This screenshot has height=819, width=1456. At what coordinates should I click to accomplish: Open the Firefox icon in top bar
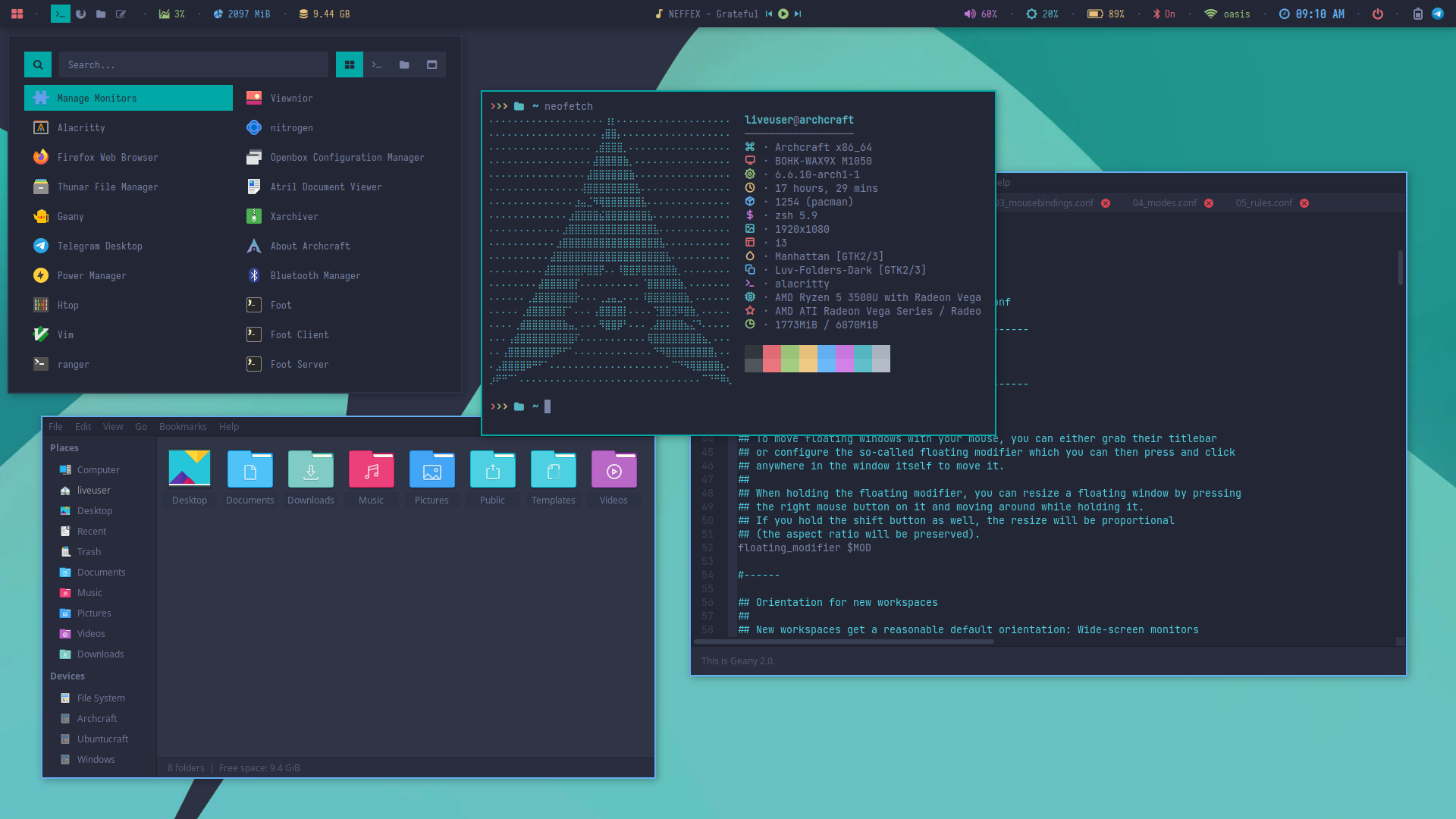click(80, 14)
